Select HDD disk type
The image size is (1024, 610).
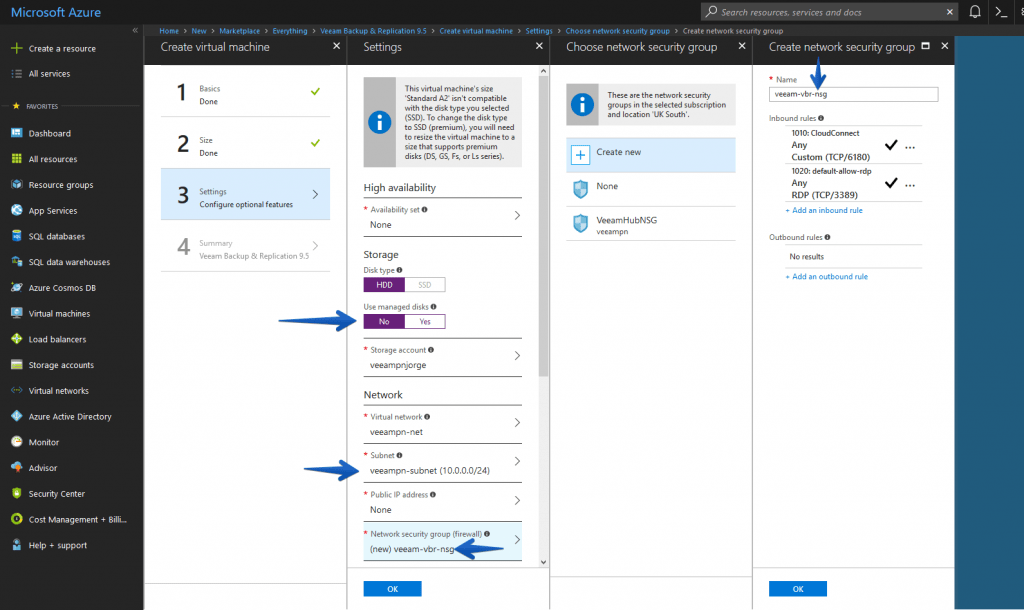tap(385, 285)
